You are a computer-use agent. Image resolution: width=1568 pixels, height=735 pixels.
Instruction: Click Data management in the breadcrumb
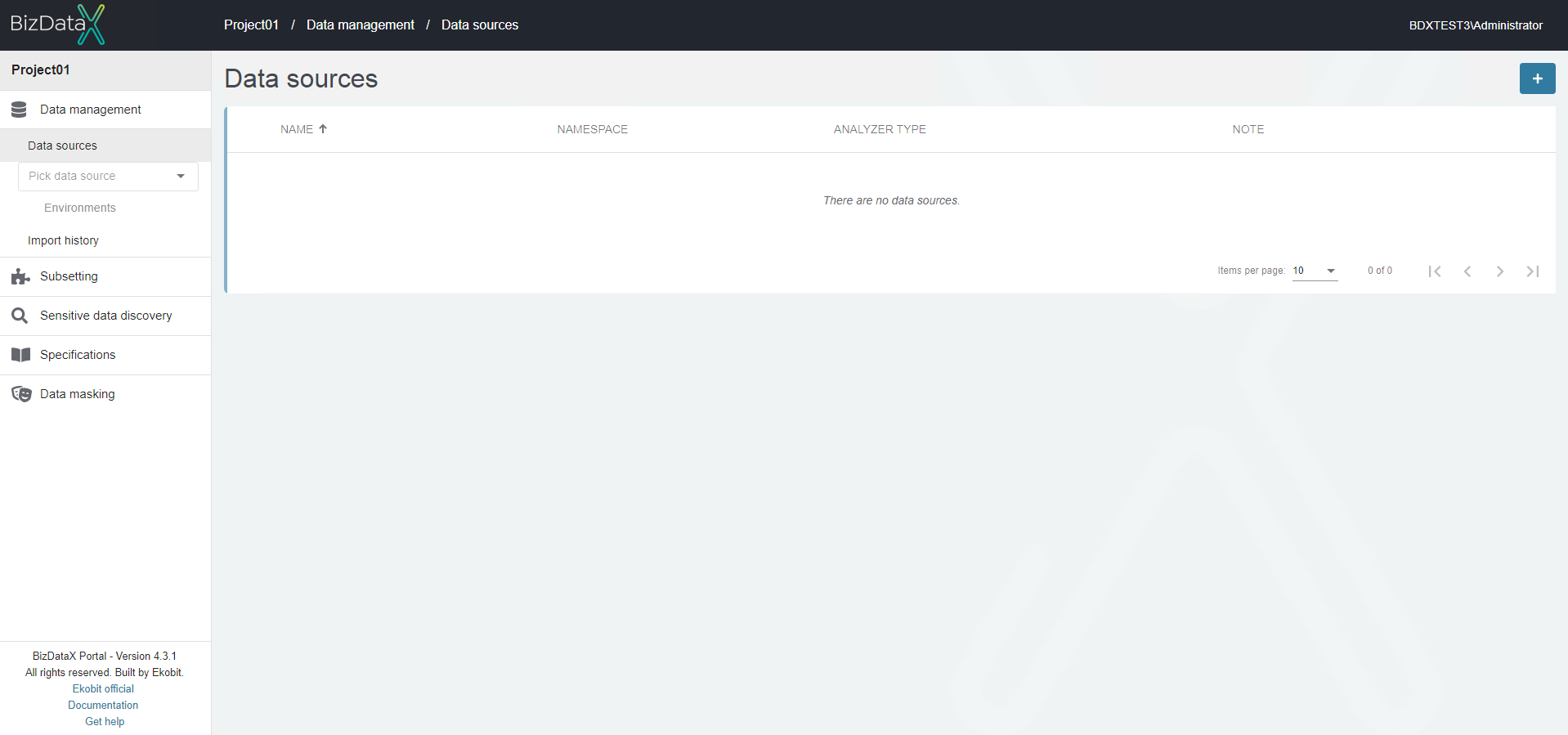pos(360,25)
